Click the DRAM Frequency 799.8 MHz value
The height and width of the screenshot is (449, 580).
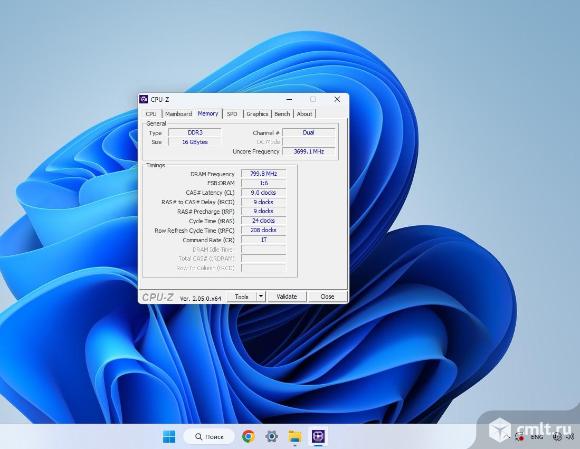[x=263, y=173]
